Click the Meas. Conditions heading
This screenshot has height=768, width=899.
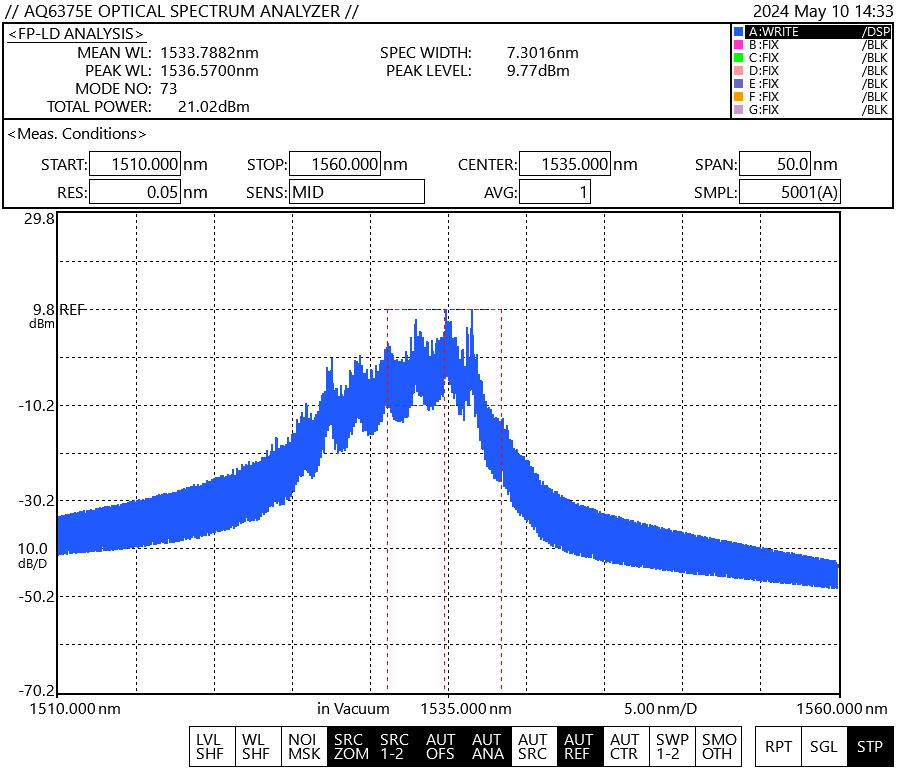tap(77, 134)
